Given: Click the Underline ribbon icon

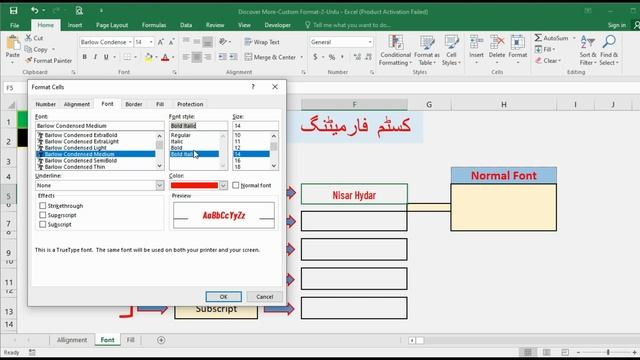Looking at the screenshot, I should point(106,57).
